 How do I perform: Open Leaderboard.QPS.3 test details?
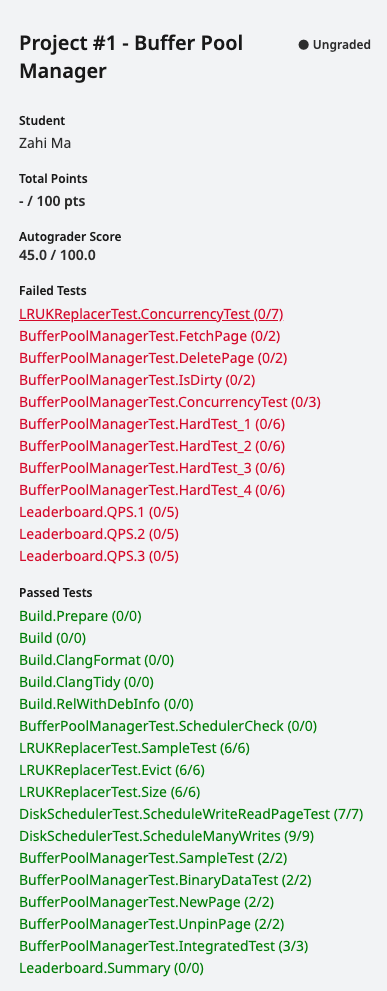tap(99, 556)
